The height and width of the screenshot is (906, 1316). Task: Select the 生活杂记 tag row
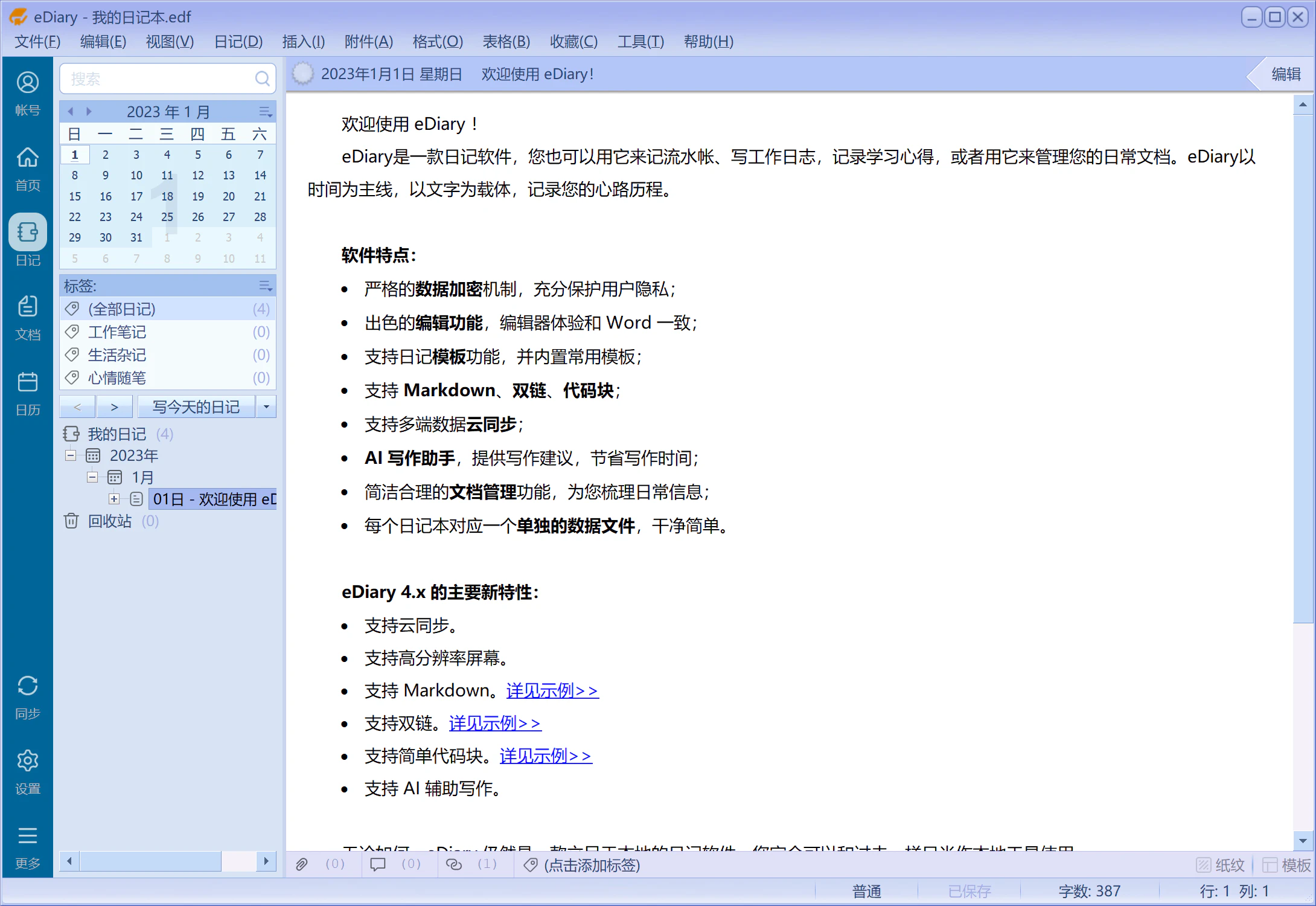pyautogui.click(x=168, y=355)
